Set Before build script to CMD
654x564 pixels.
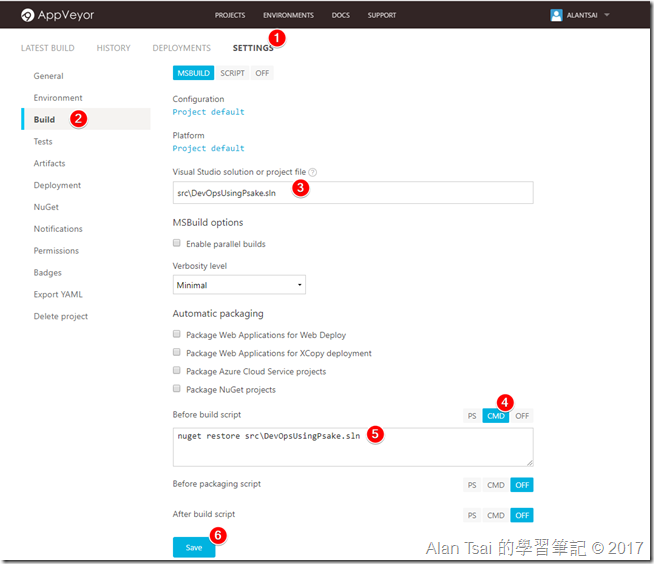(x=496, y=416)
